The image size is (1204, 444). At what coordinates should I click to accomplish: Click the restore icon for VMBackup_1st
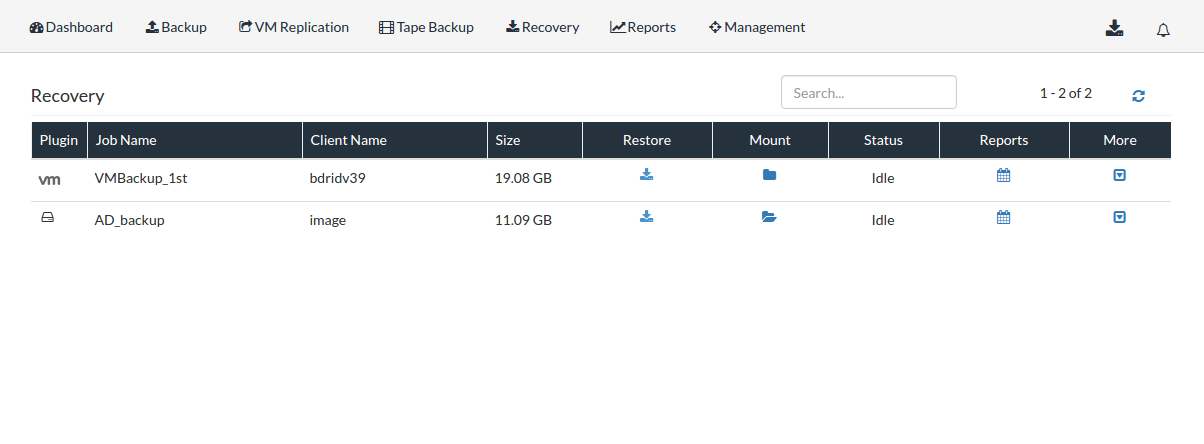click(647, 175)
